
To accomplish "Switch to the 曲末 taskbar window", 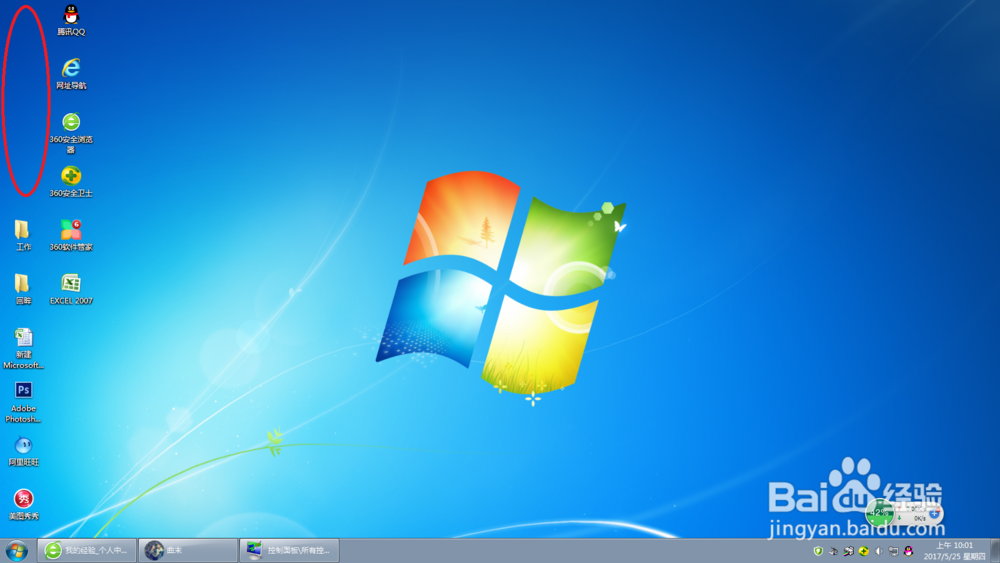I will tap(188, 550).
